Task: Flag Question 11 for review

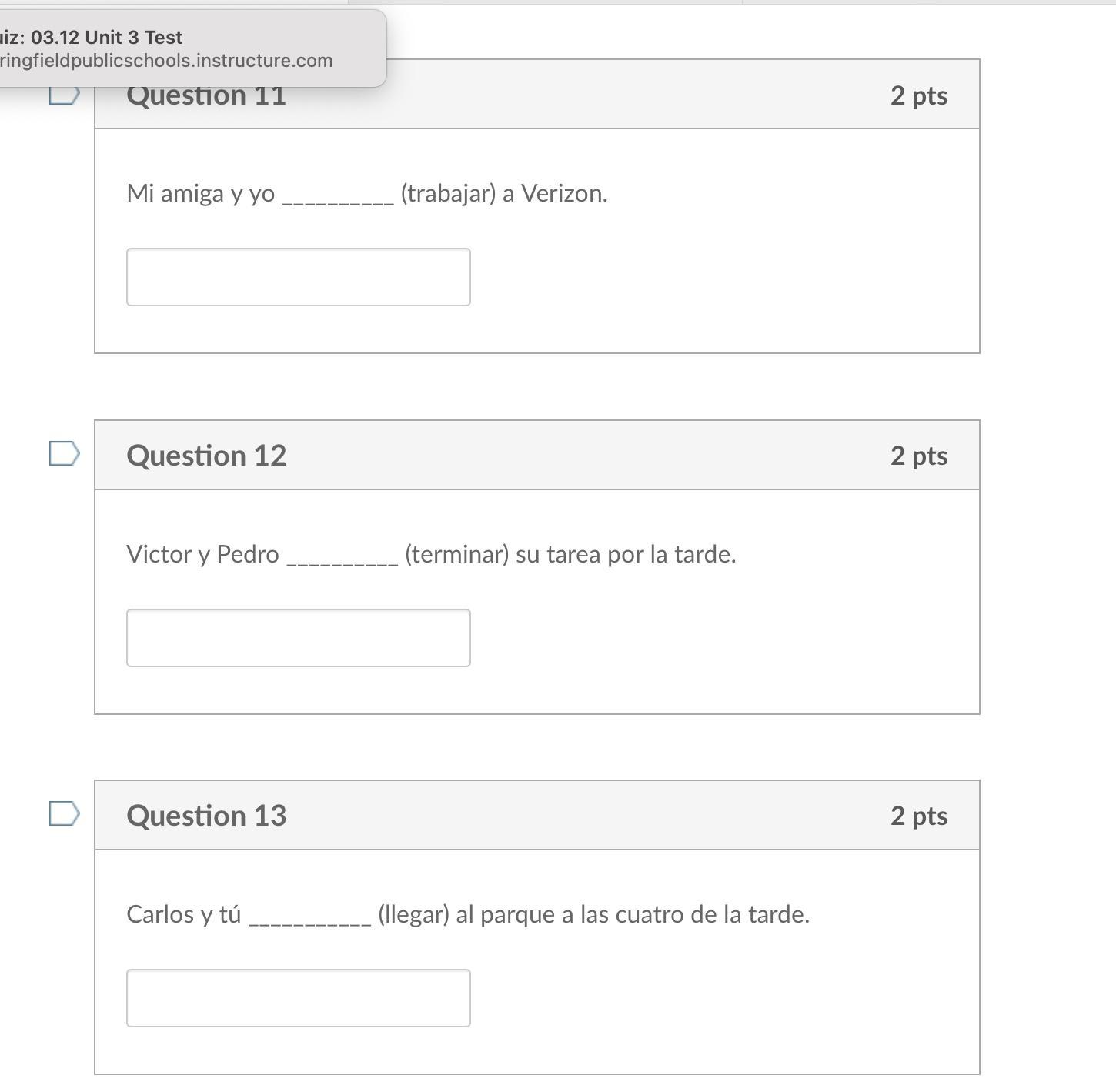Action: (64, 96)
